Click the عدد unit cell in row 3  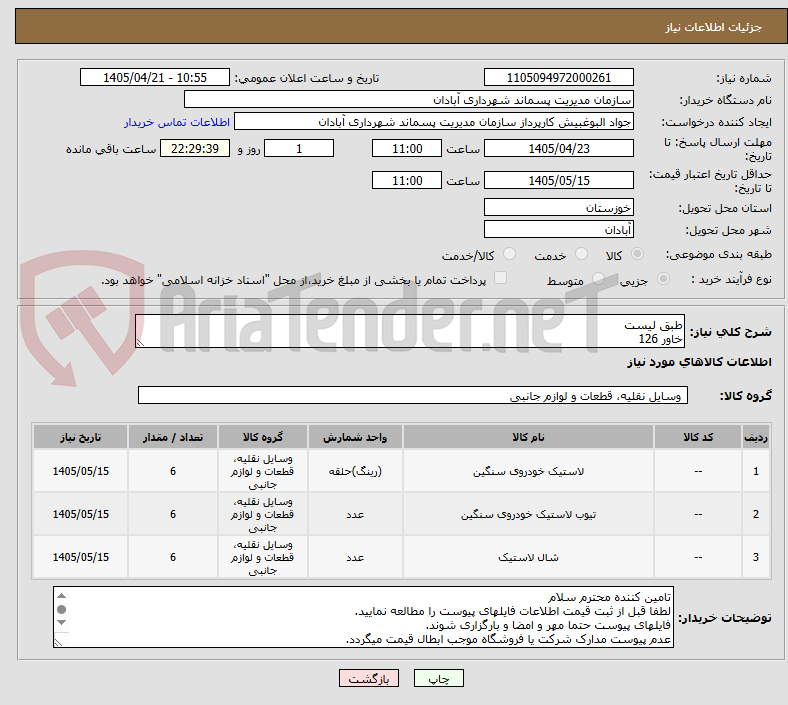355,557
